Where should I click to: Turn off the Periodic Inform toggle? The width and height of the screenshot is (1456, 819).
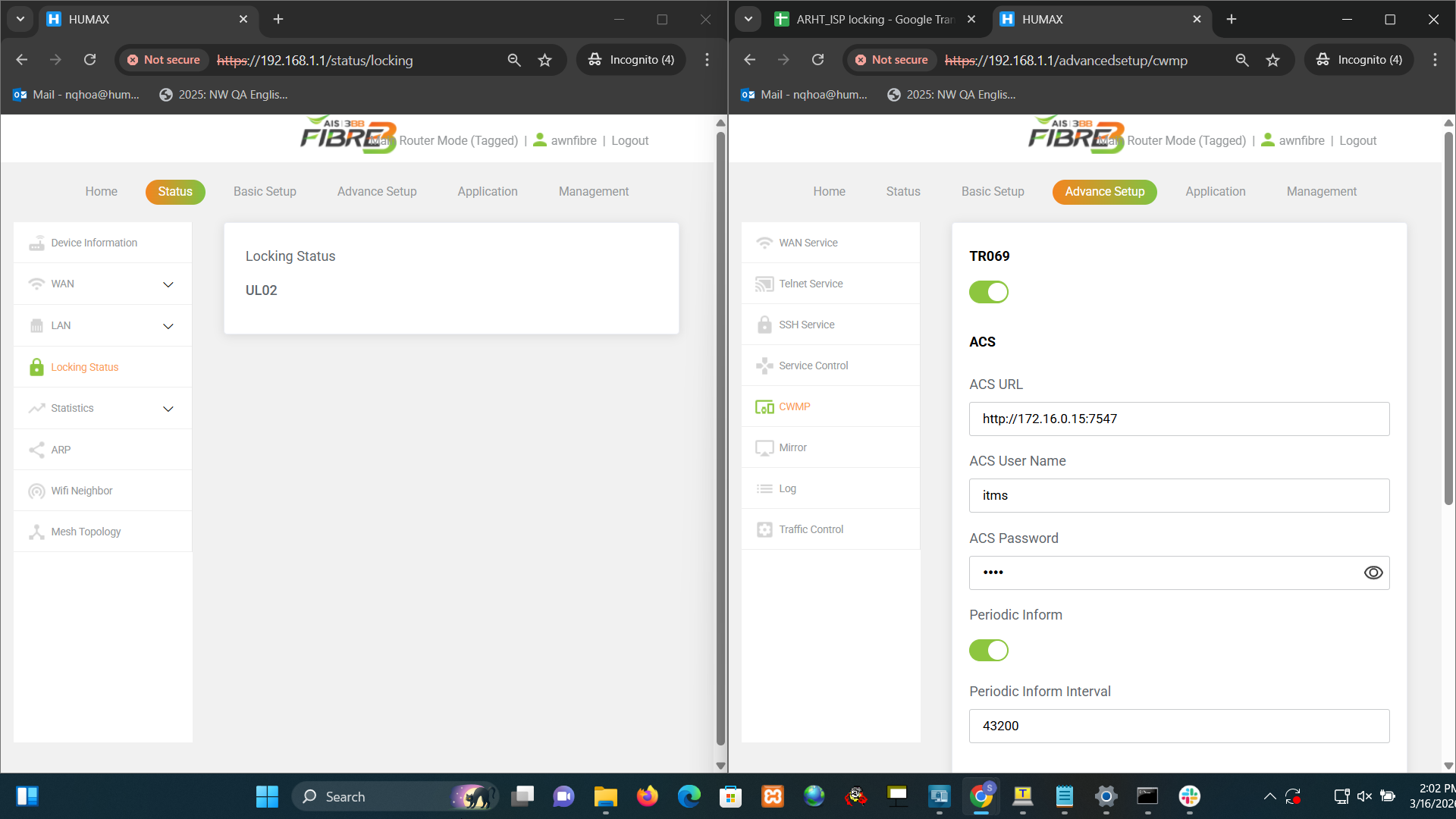click(988, 650)
